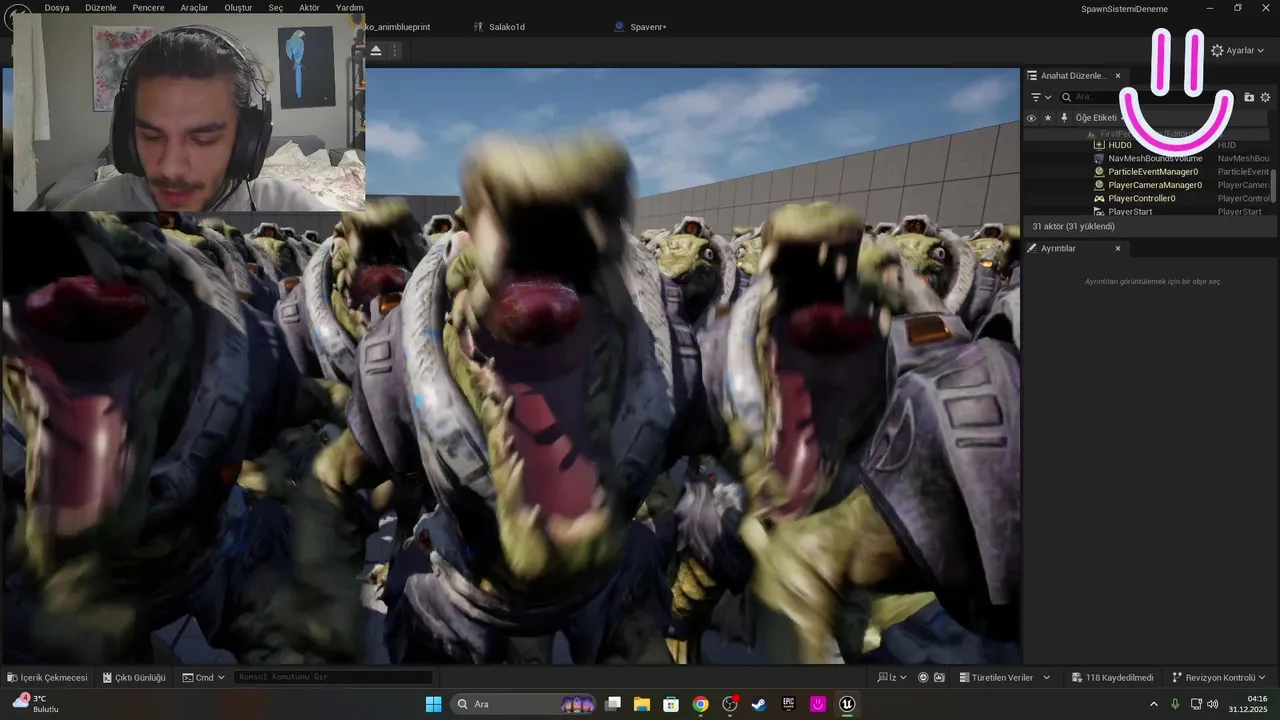1280x720 pixels.
Task: Click the PlayerCameraManager0 actor icon
Action: point(1099,185)
